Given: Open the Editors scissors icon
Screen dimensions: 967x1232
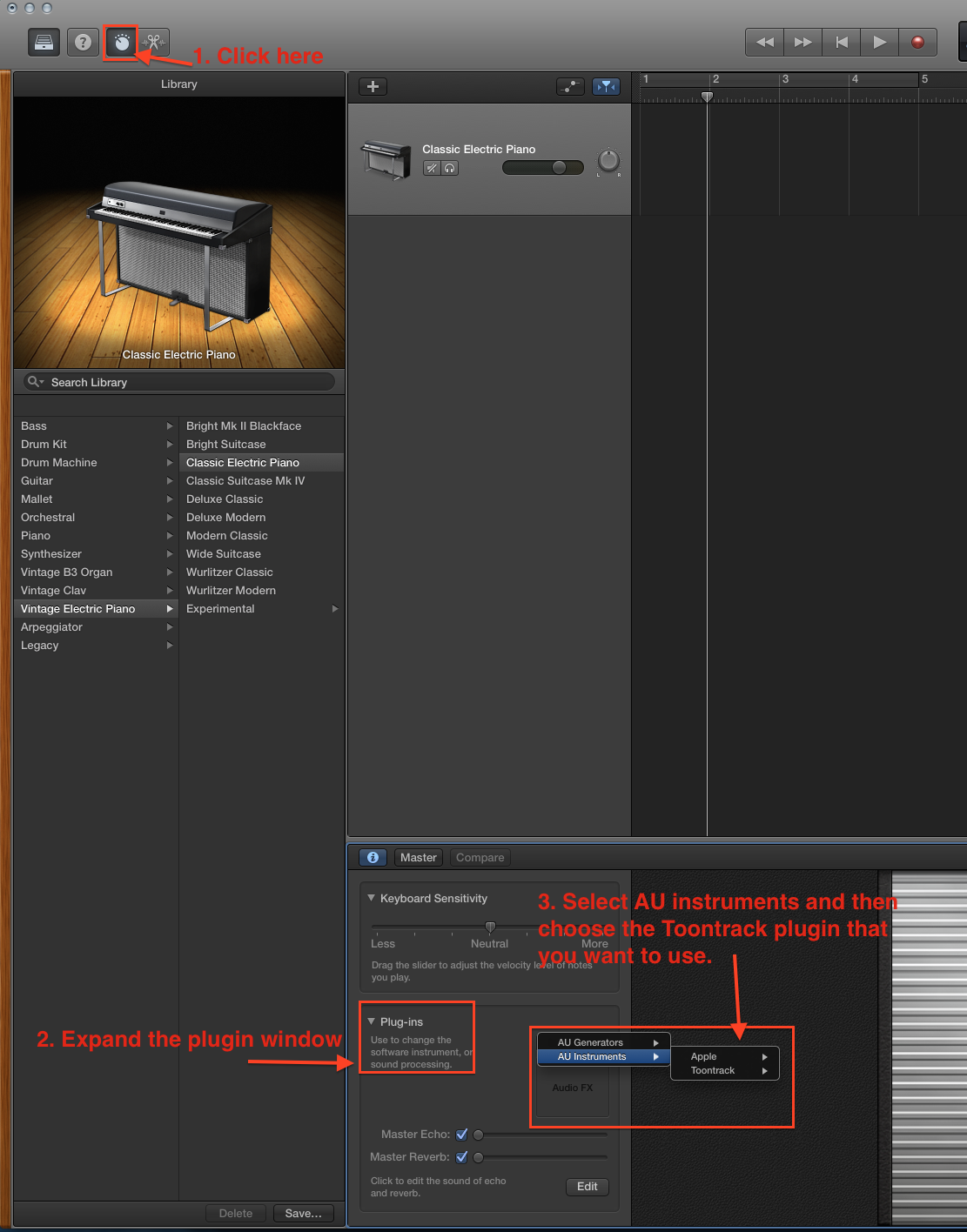Looking at the screenshot, I should click(154, 42).
